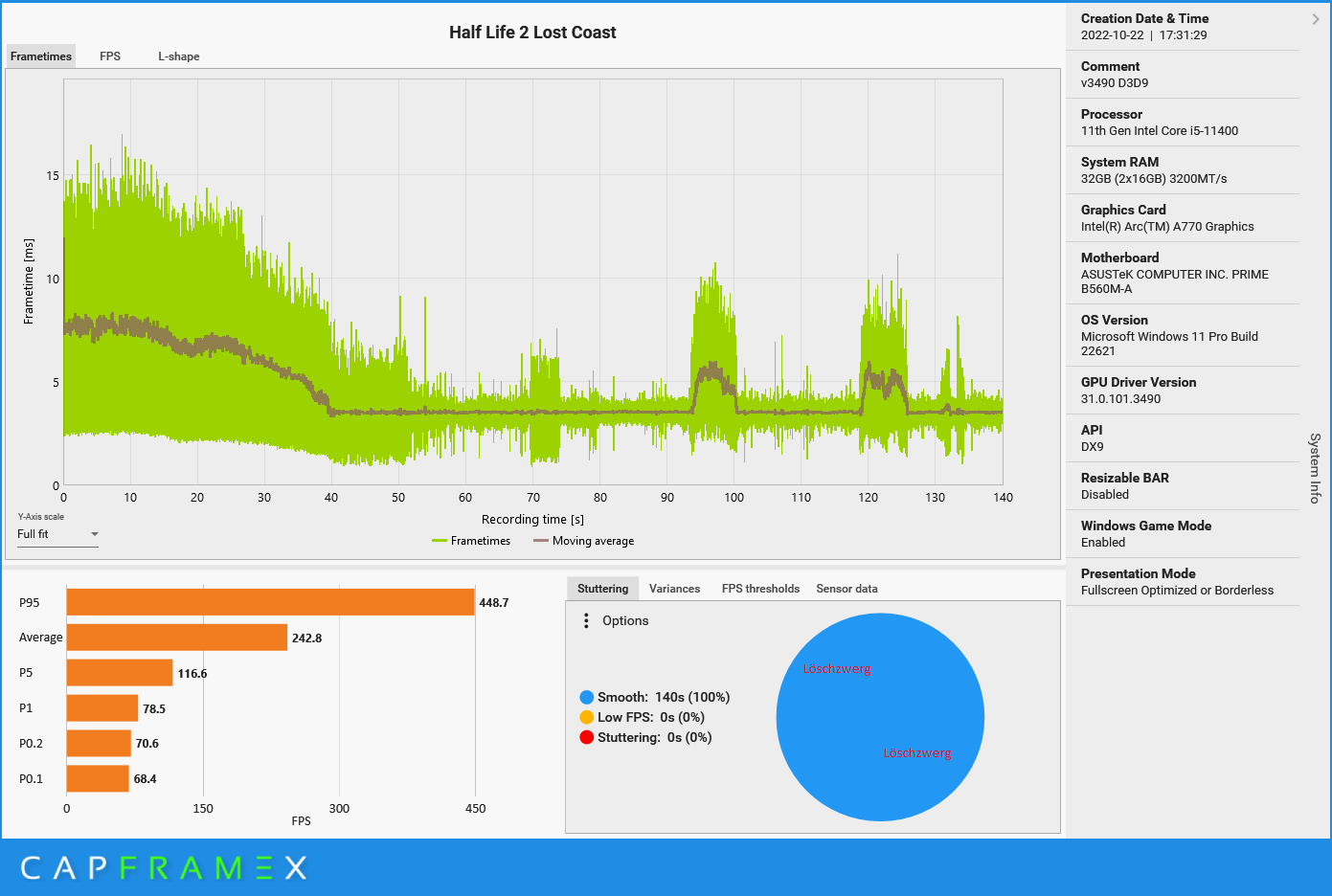Click the 68.4 value beside P0.1 bar
The width and height of the screenshot is (1332, 896).
[145, 779]
